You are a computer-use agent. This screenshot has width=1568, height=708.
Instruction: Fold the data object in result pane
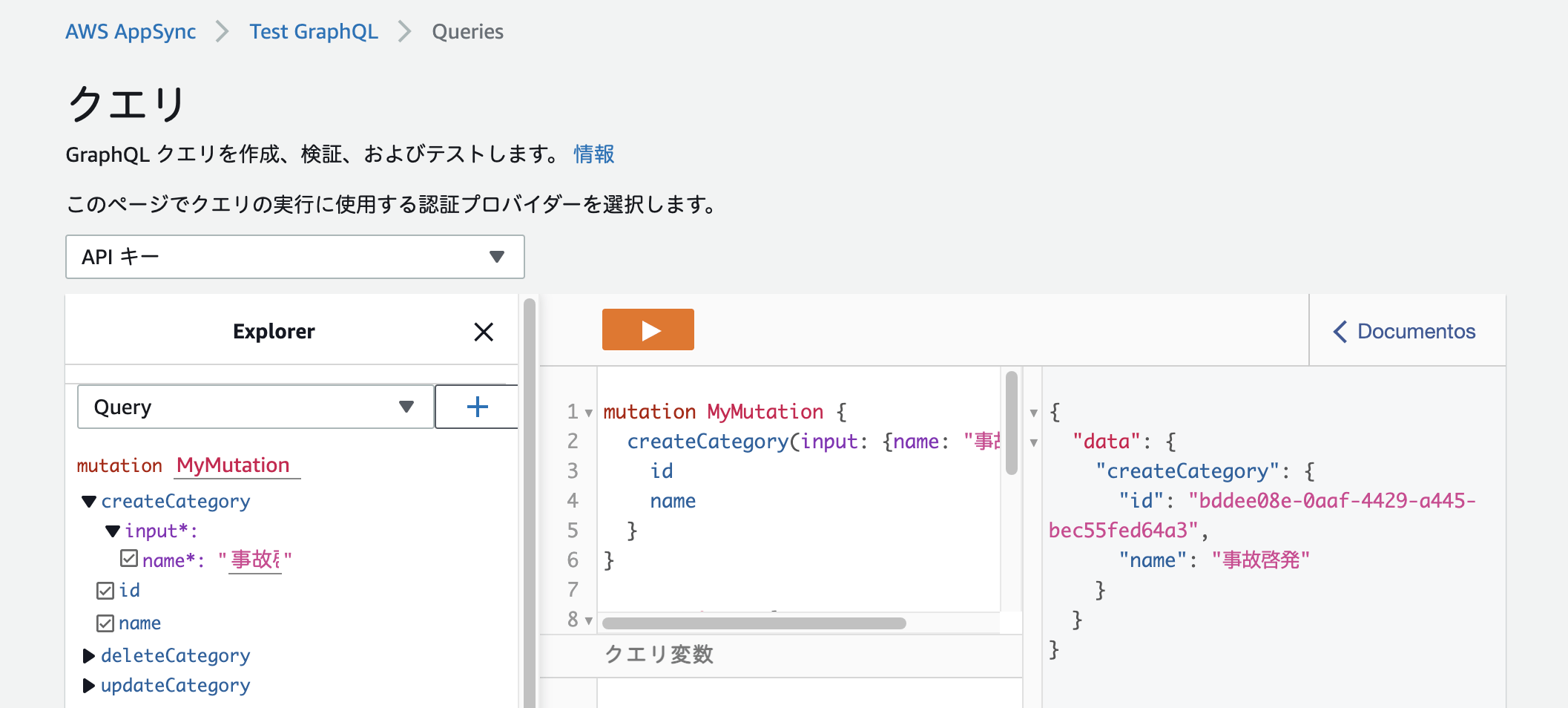pos(1034,442)
